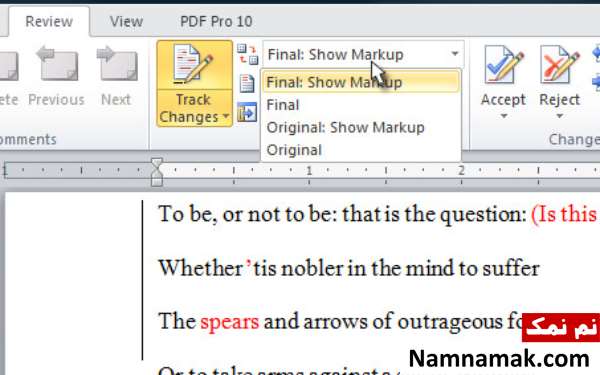Click the text 'To be, or not to be'
Viewport: 600px width, 375px height.
click(x=245, y=214)
